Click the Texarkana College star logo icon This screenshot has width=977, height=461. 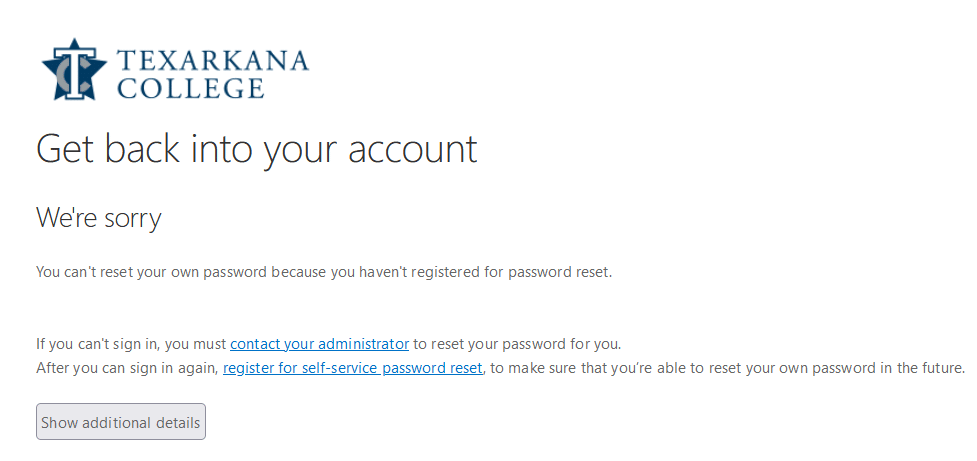tap(74, 70)
